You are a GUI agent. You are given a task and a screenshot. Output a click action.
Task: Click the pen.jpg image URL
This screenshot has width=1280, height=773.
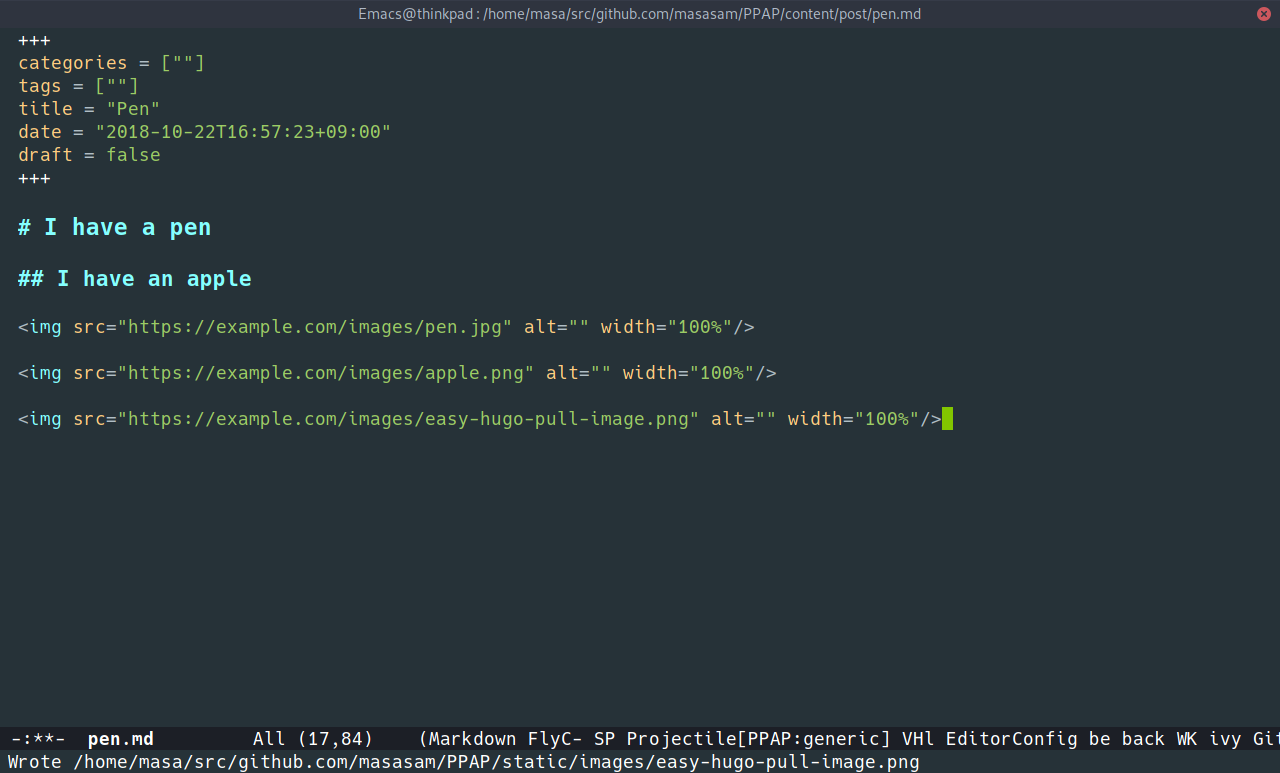[x=316, y=327]
